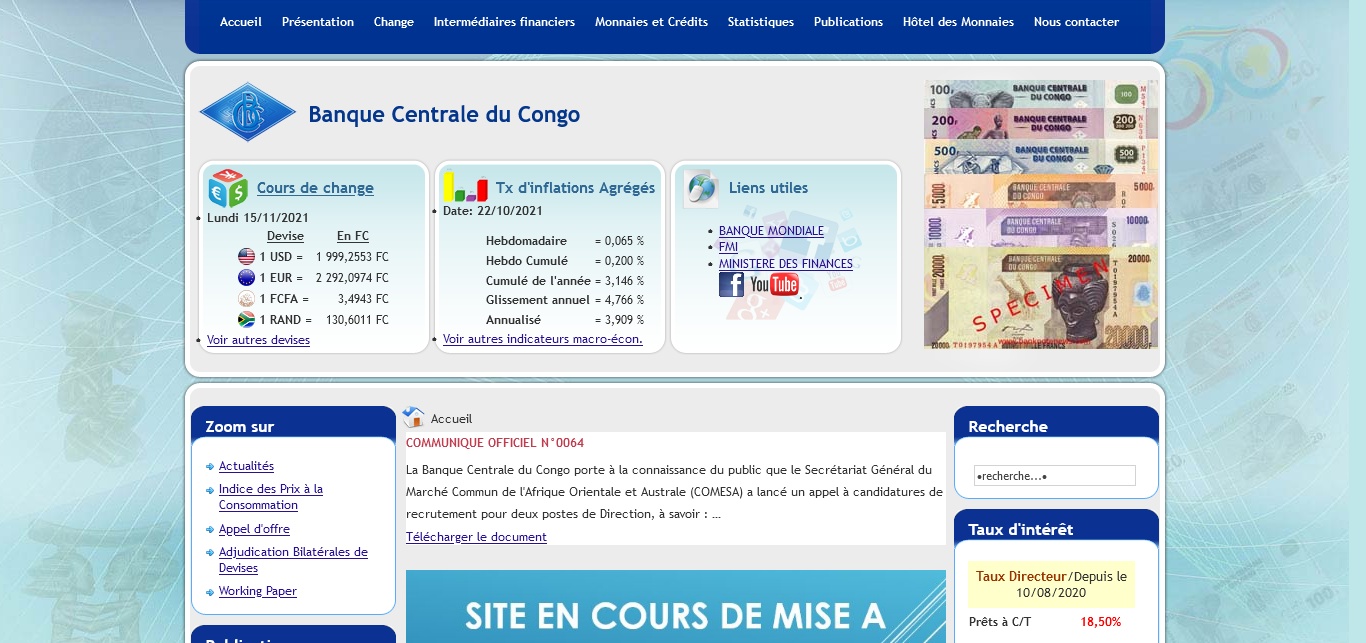Screen dimensions: 1366x643
Task: Click the Cours de change currency cubes icon
Action: 227,188
